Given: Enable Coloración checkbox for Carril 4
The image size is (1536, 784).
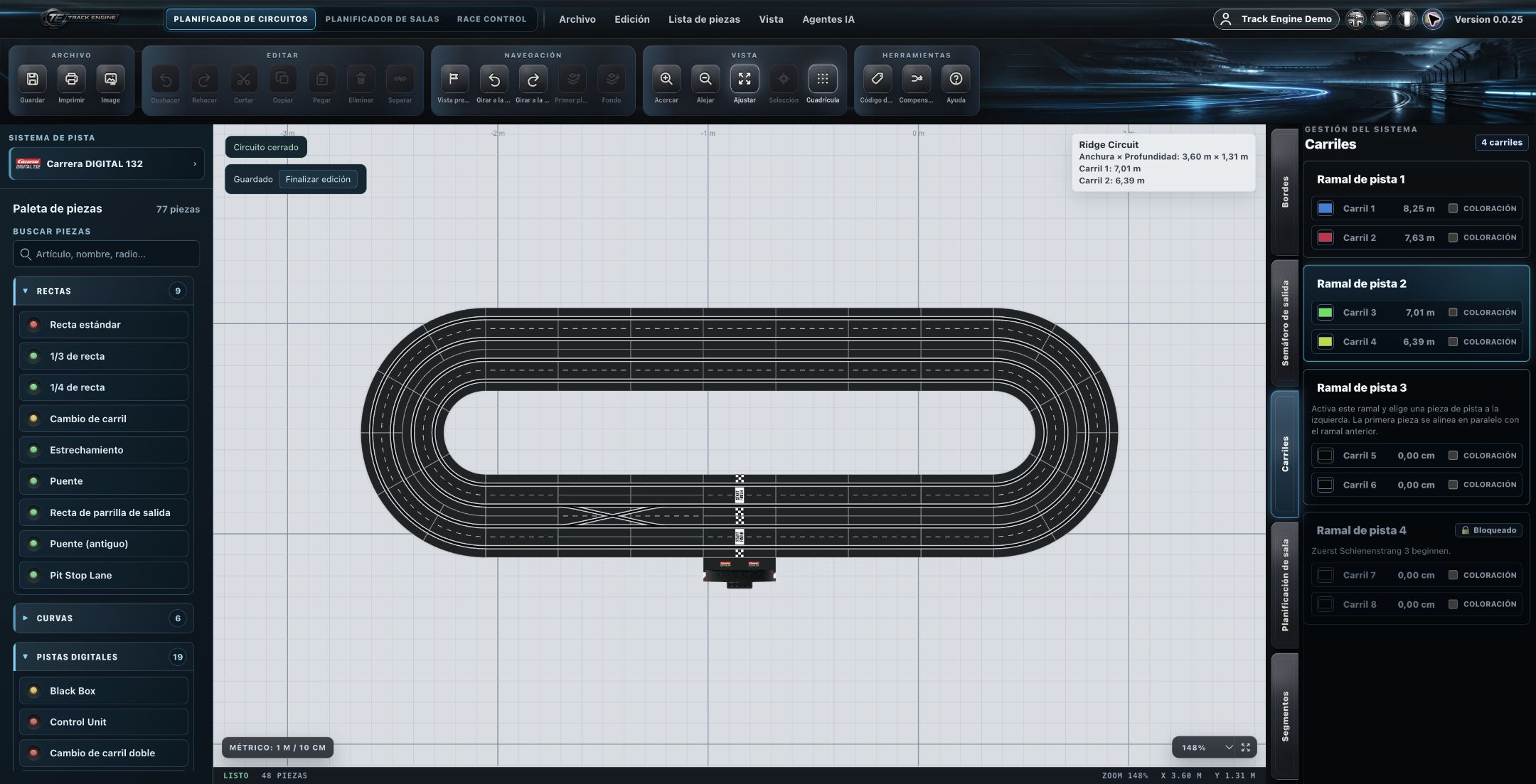Looking at the screenshot, I should [x=1453, y=342].
